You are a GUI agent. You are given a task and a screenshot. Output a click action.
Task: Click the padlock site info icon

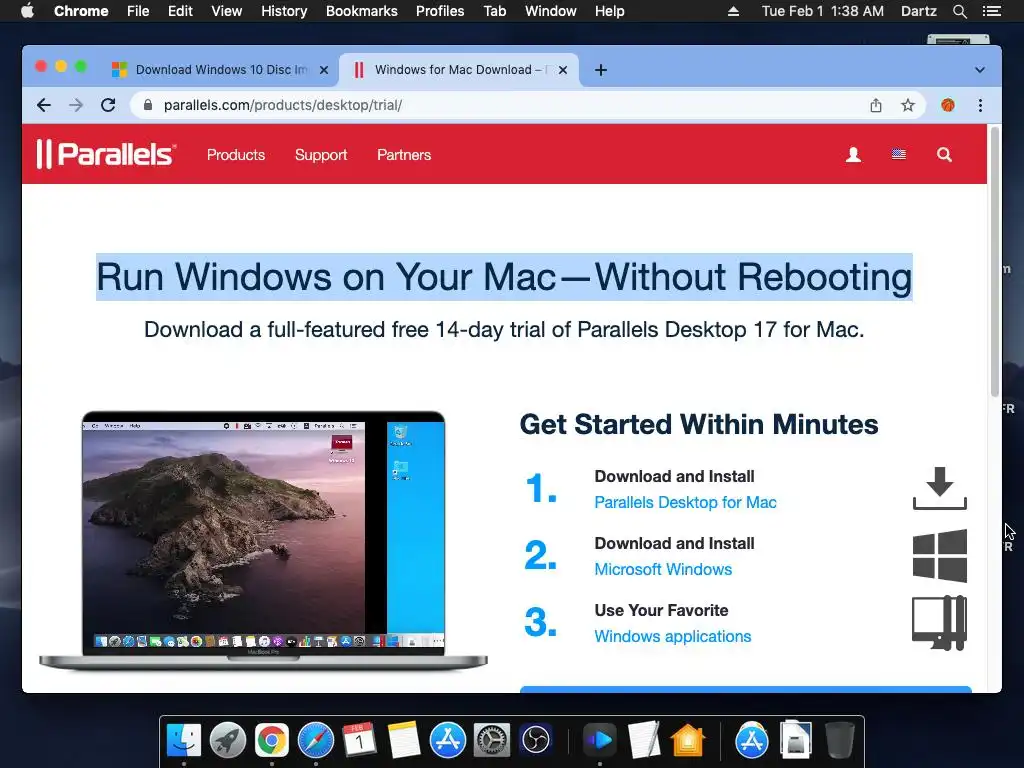148,105
